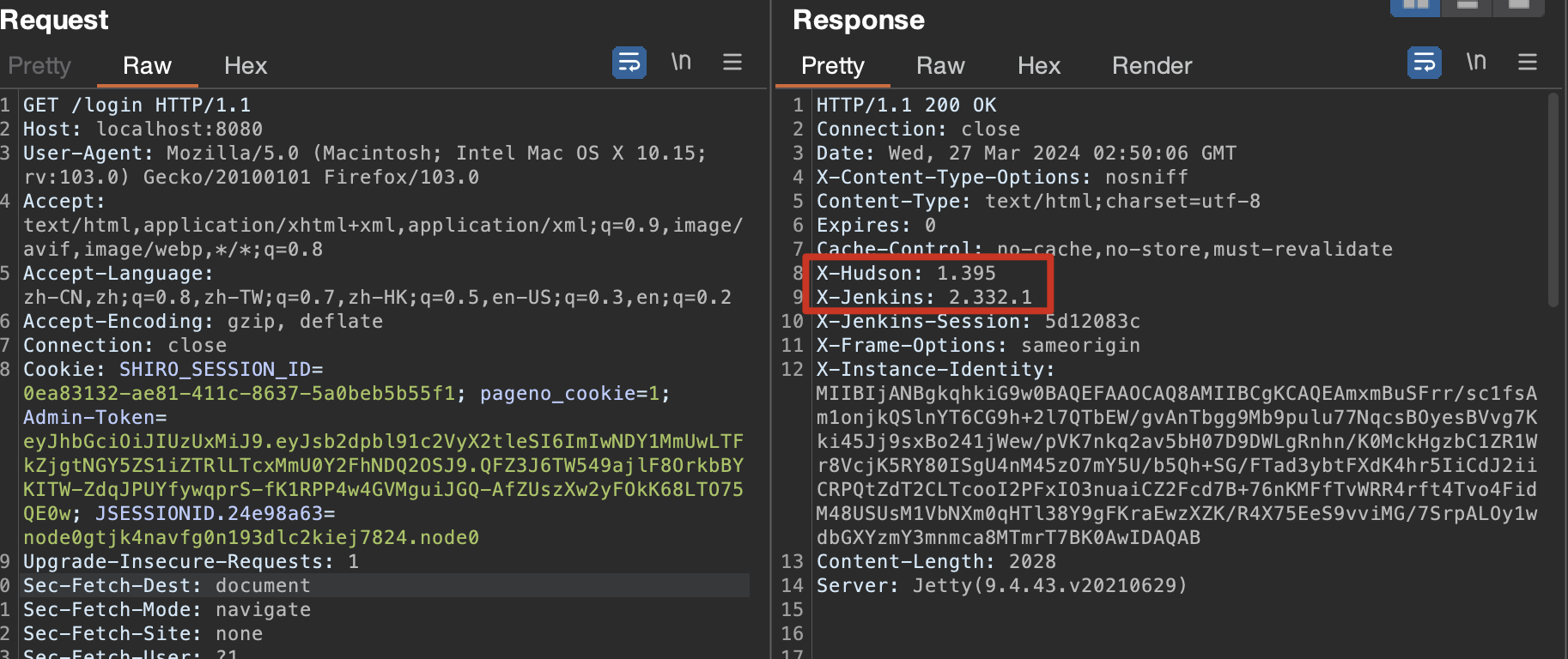
Task: Click 'node0gtjk4navfg0n193dlc2kiej7824.node0' value
Action: [251, 537]
